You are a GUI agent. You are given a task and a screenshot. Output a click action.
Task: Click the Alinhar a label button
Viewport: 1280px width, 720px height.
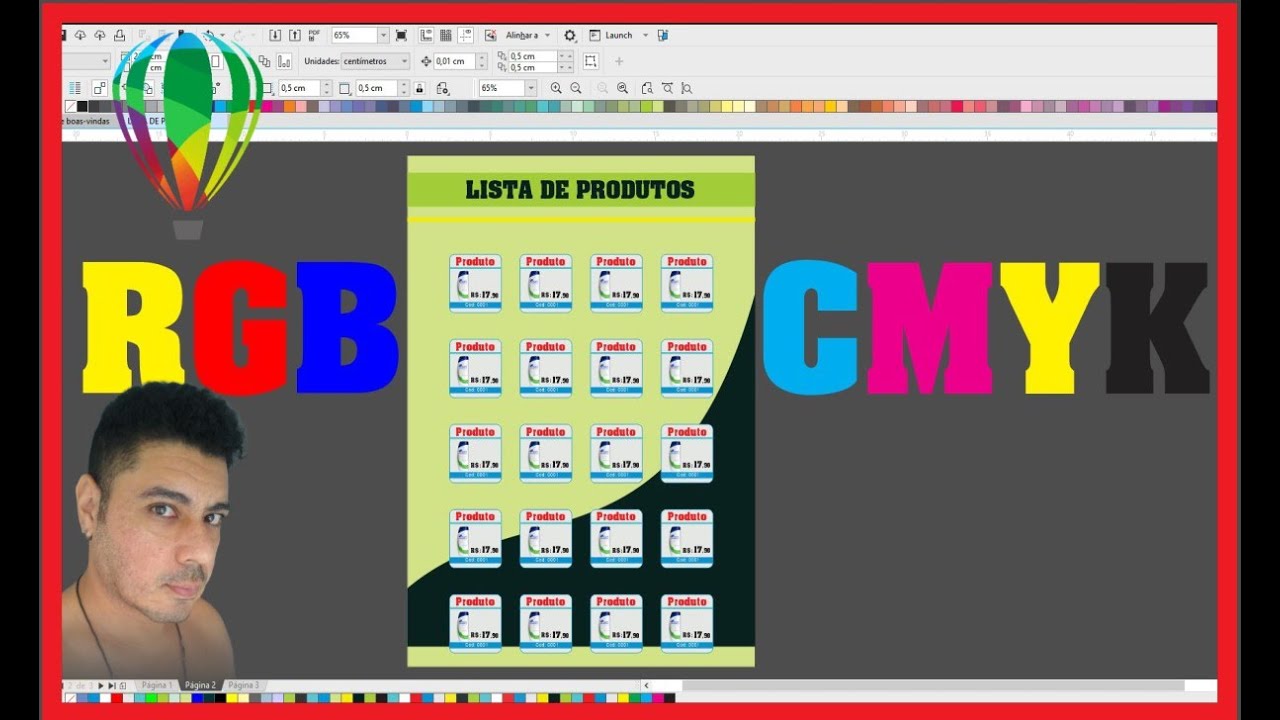[x=522, y=35]
